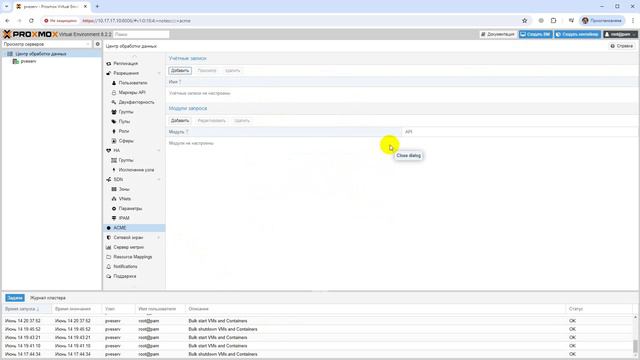This screenshot has height=360, width=640.
Task: Click the Proxmox search field
Action: [x=141, y=34]
